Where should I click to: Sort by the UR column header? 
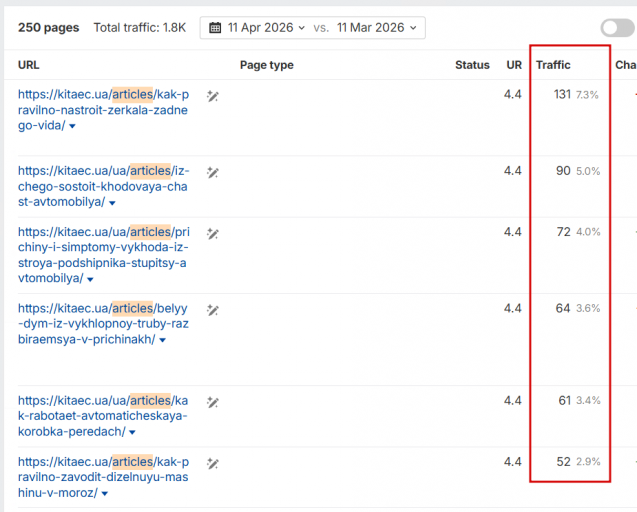[514, 65]
